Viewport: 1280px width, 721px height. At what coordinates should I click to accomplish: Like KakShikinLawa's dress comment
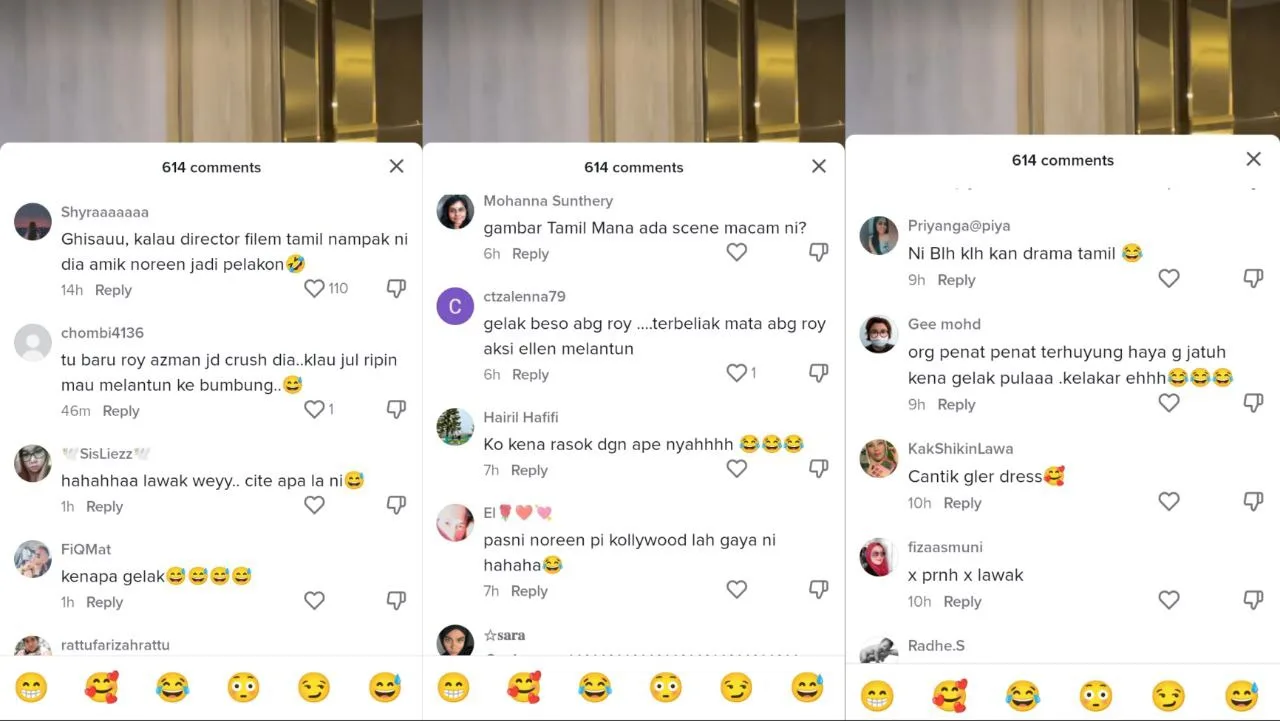[x=1169, y=501]
